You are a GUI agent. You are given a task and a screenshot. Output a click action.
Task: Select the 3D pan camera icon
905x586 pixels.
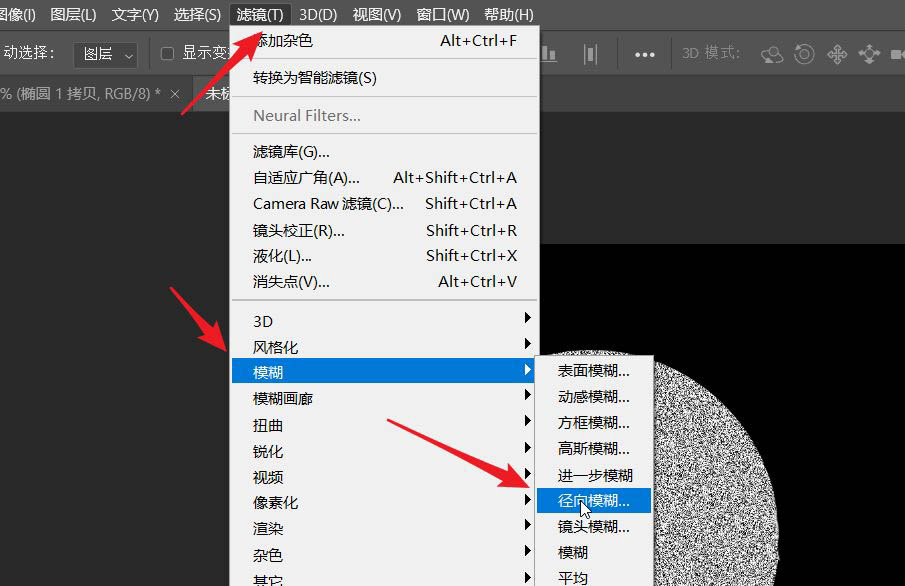837,54
